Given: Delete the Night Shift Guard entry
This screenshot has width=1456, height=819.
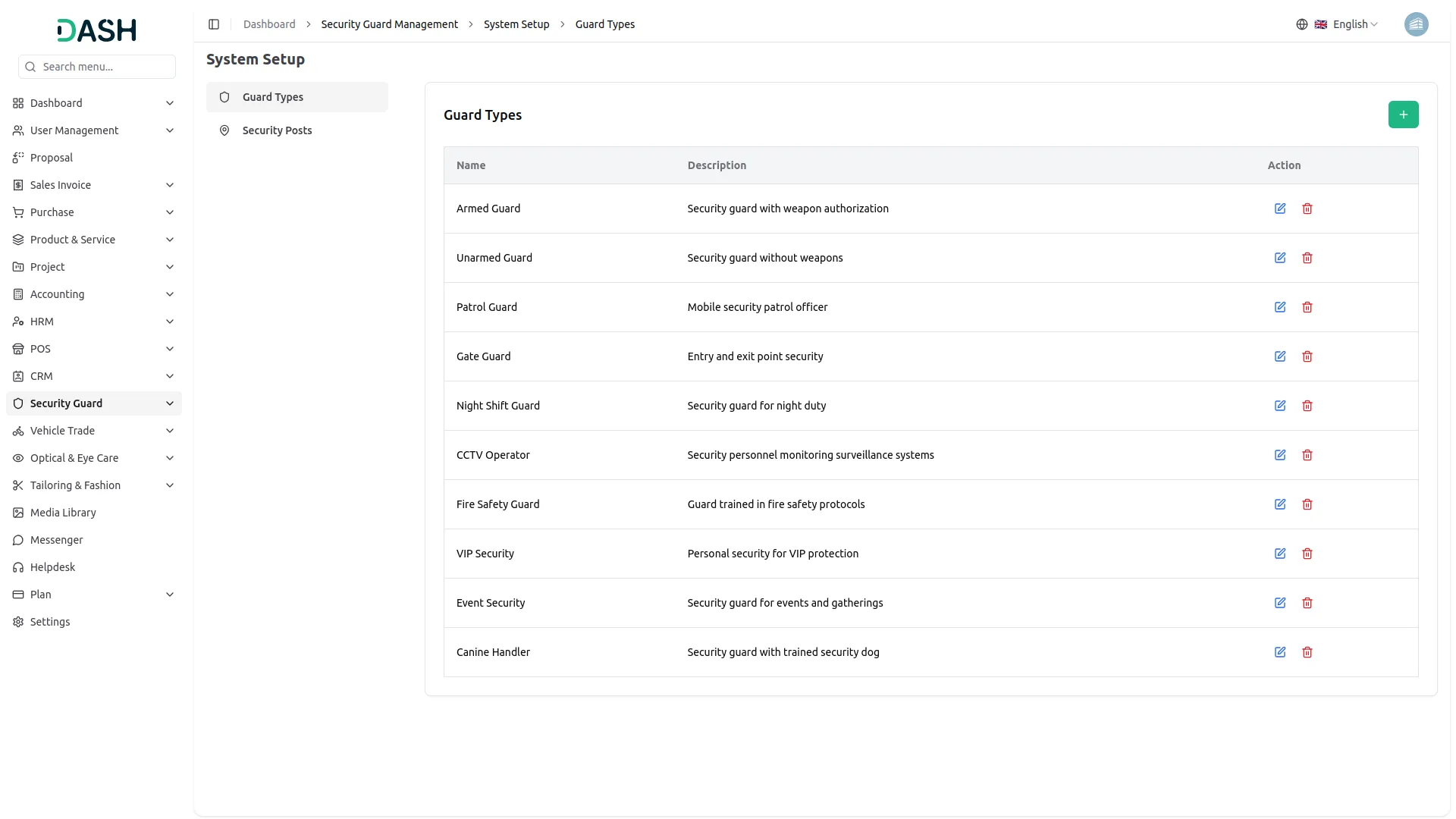Looking at the screenshot, I should pyautogui.click(x=1307, y=406).
